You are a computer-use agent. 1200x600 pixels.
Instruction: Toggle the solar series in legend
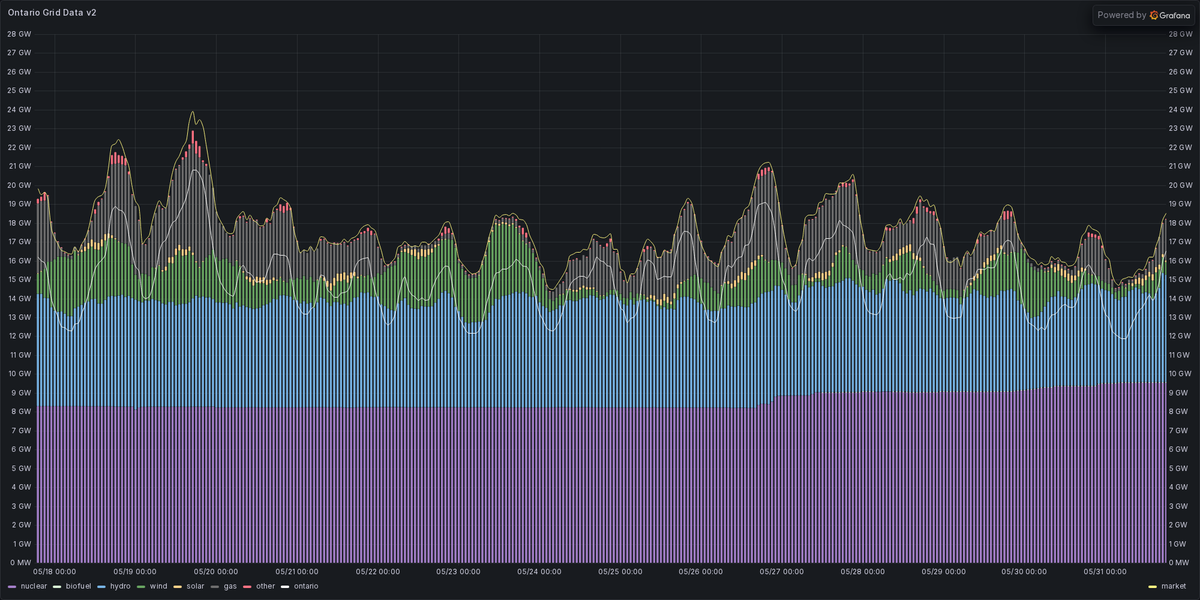[x=195, y=586]
